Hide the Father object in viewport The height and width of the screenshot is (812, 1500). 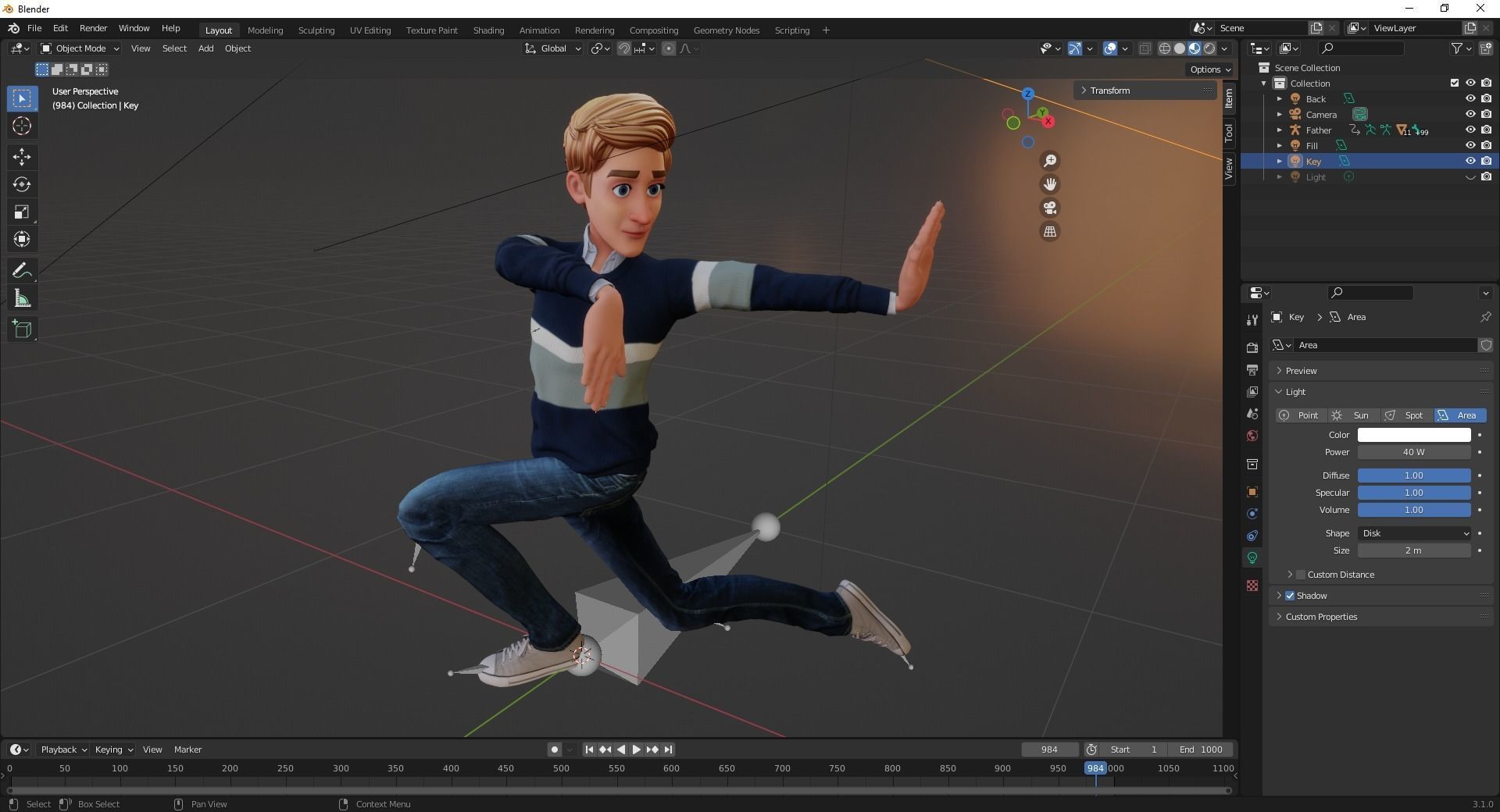point(1470,130)
